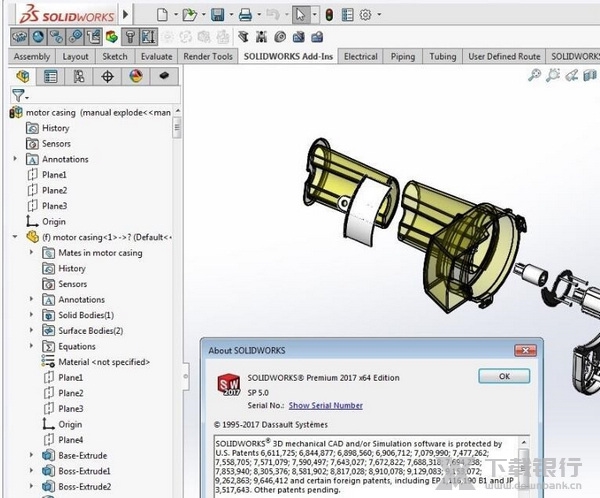Open the Options gear dropdown arrow
Viewport: 600px width, 498px height.
pyautogui.click(x=379, y=15)
